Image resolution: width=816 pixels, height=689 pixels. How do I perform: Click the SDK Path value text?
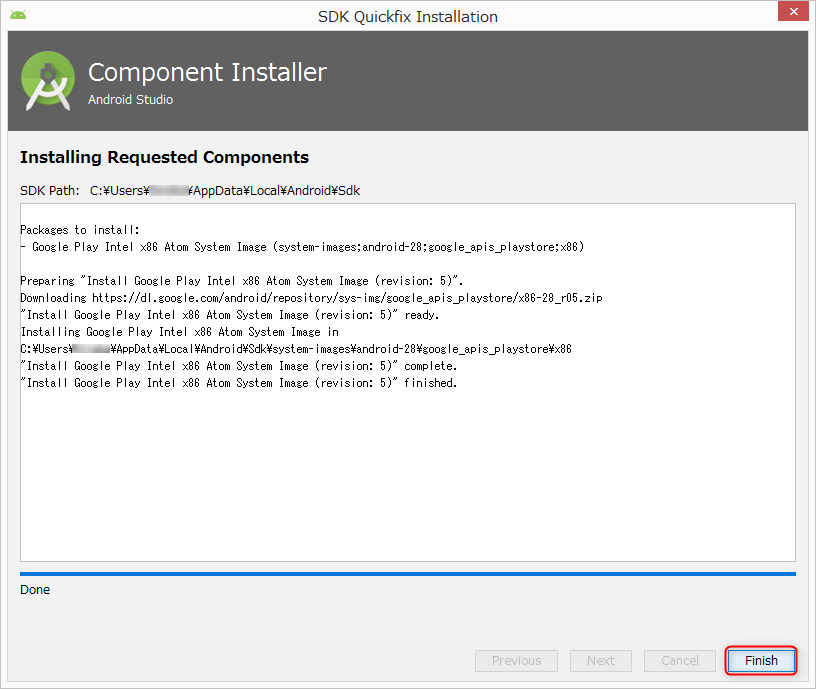click(x=225, y=190)
